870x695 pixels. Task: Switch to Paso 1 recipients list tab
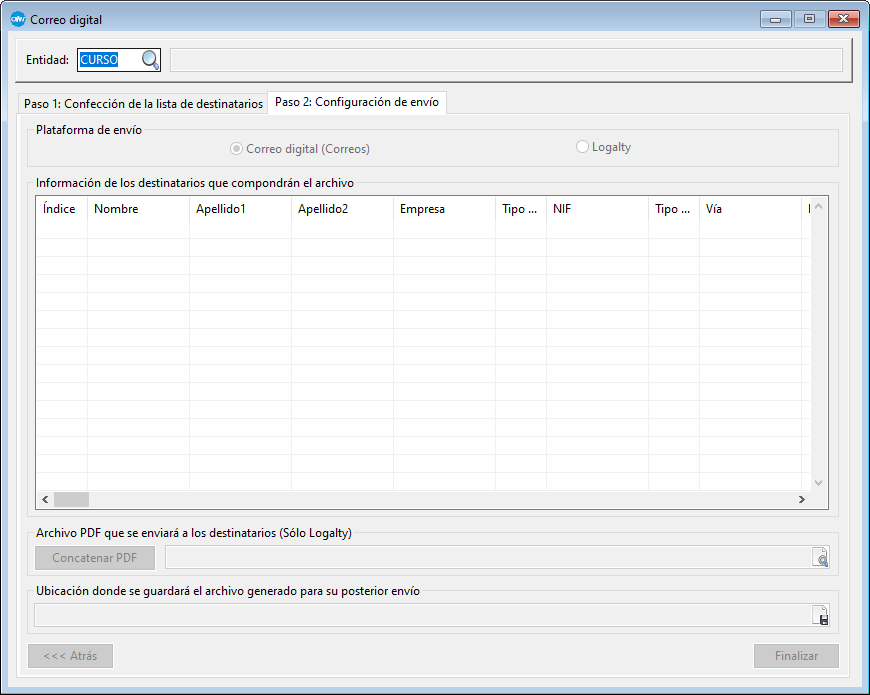click(x=143, y=103)
